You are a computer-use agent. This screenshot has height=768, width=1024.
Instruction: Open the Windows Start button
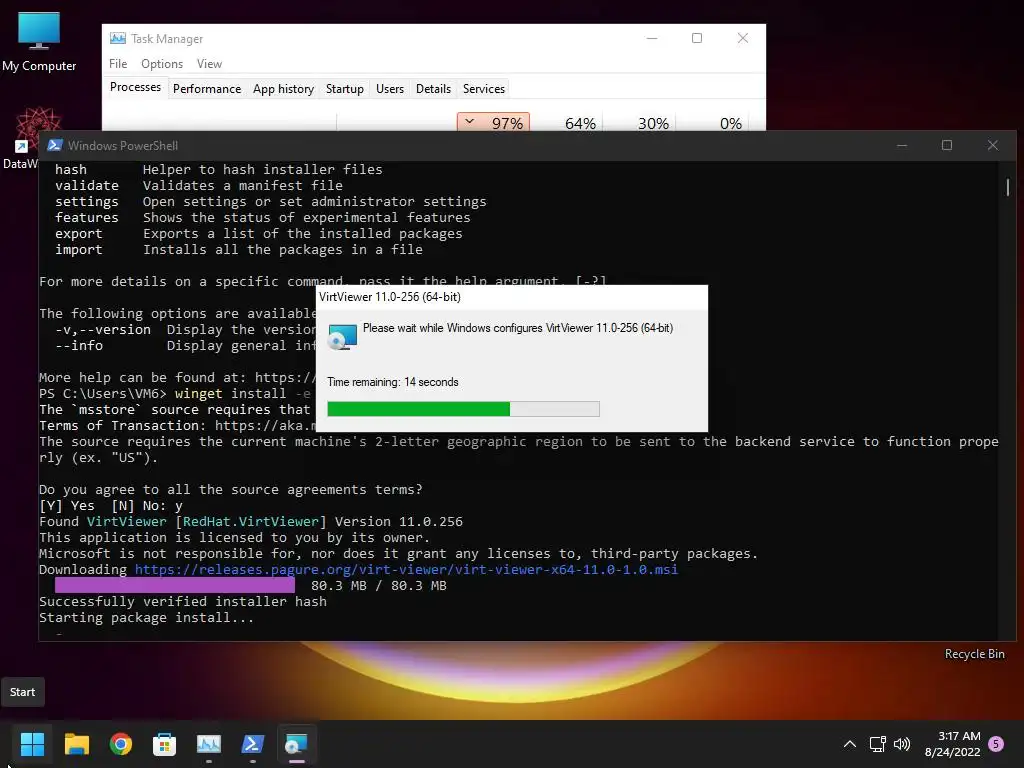click(32, 744)
